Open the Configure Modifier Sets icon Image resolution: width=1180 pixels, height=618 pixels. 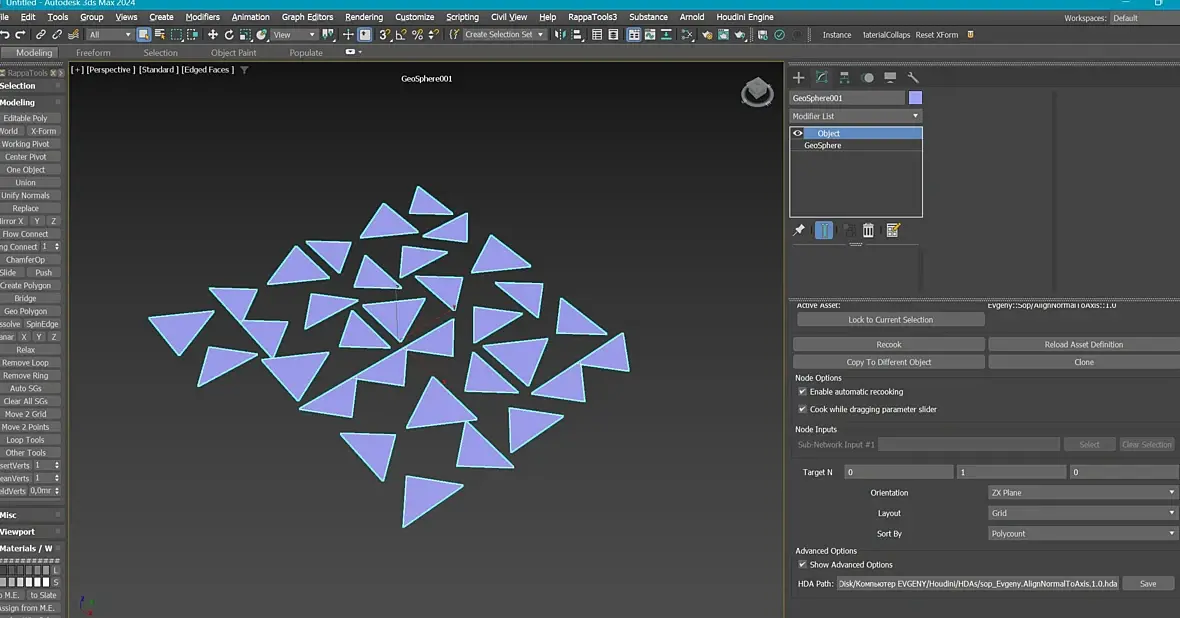(892, 231)
